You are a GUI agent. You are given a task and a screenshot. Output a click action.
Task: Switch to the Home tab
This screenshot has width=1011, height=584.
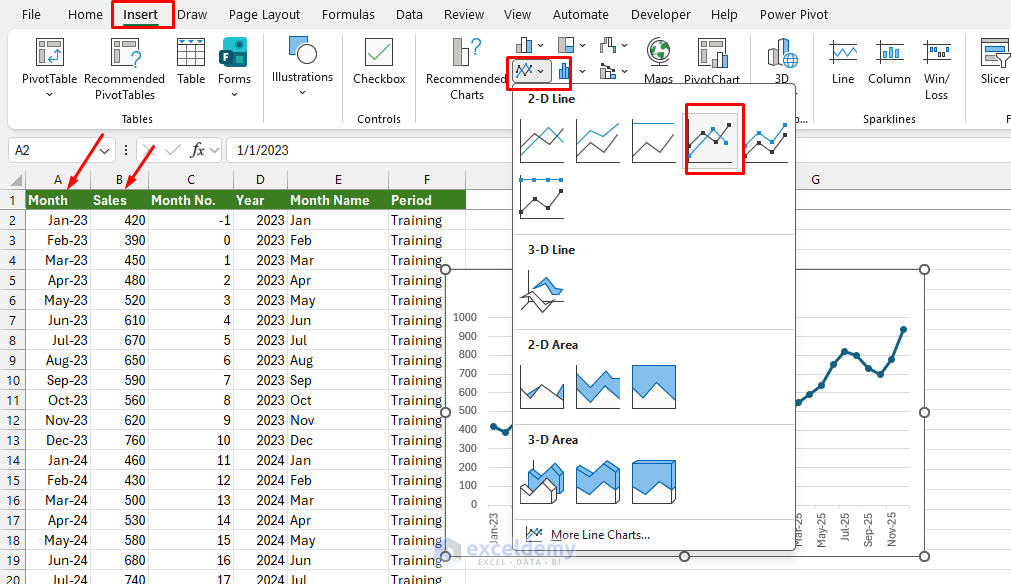(85, 14)
